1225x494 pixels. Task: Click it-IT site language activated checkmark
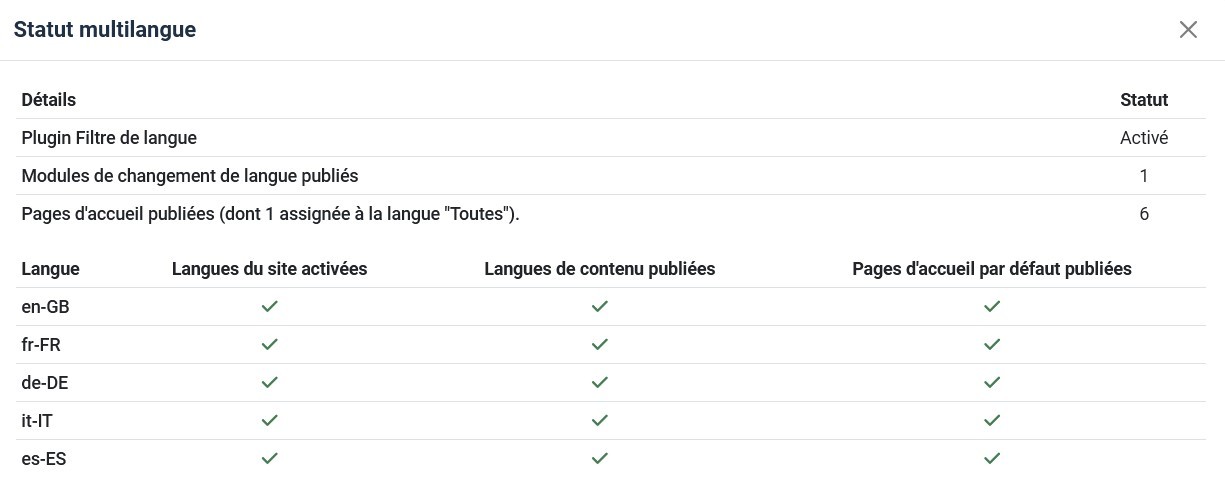coord(269,421)
